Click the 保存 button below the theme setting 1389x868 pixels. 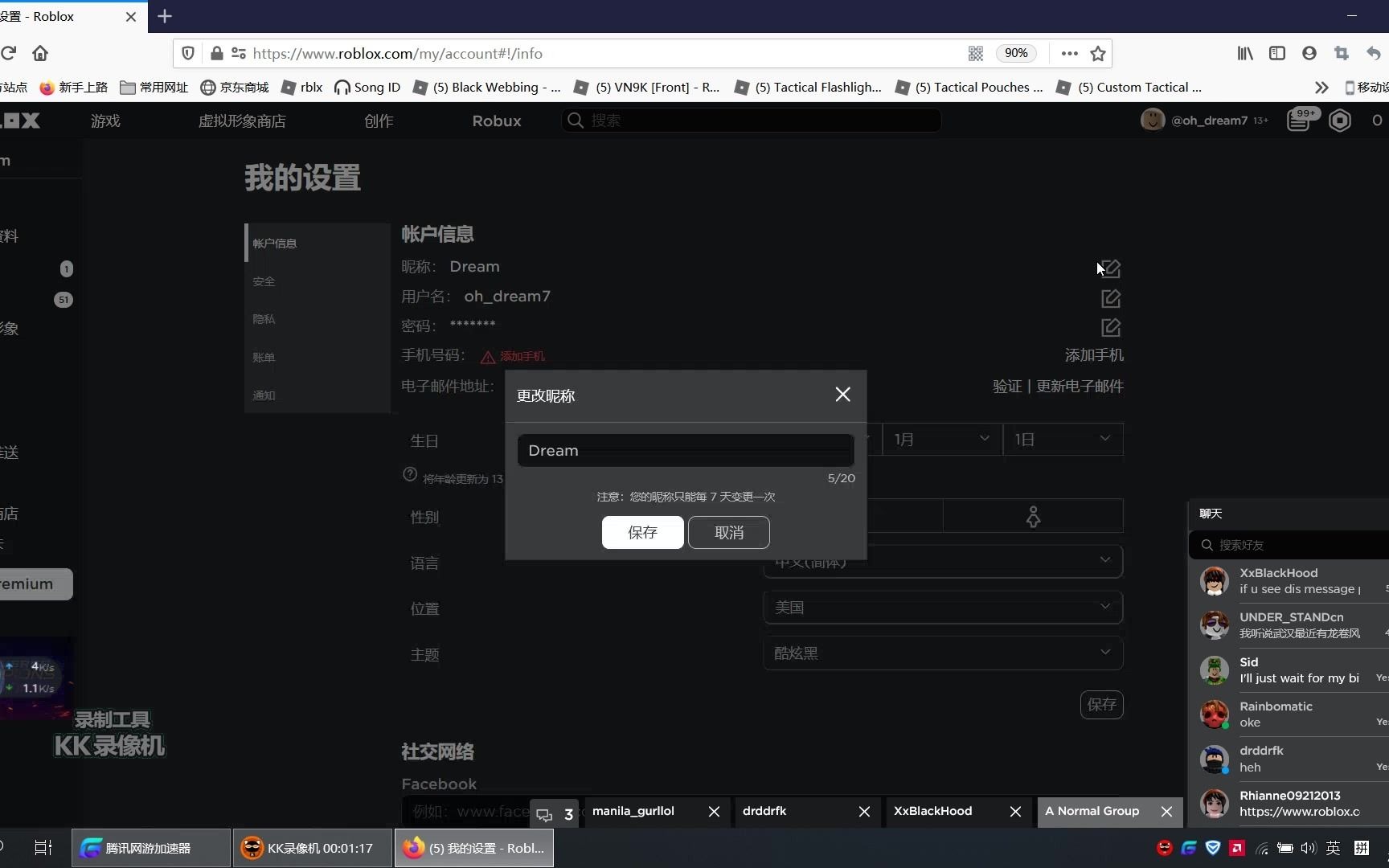coord(1101,705)
